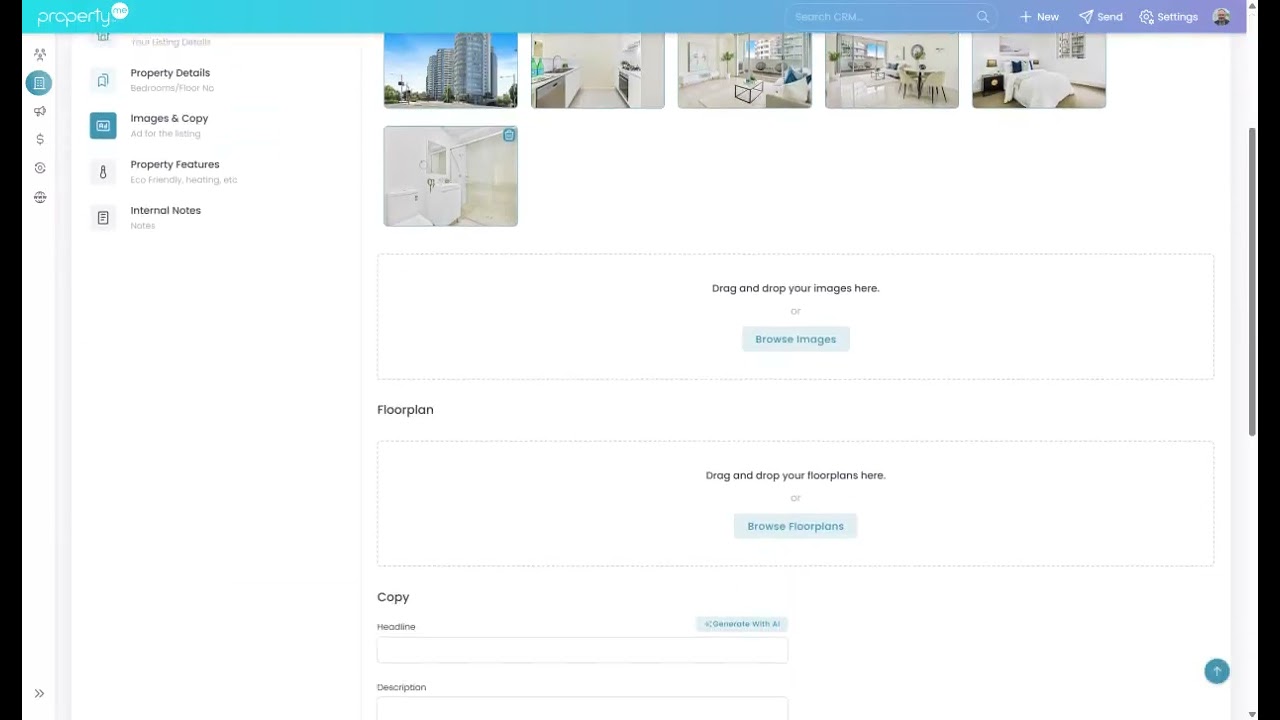Click the Send paper-plane button
Viewport: 1280px width, 720px height.
click(1101, 17)
